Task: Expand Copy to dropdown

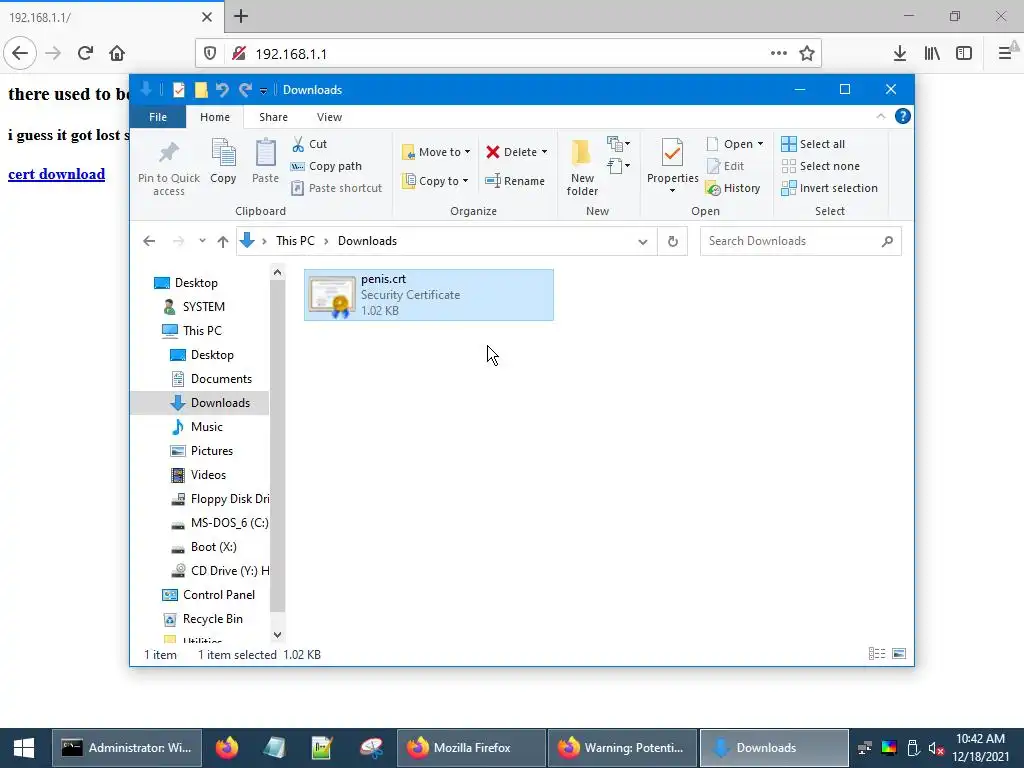Action: point(465,181)
